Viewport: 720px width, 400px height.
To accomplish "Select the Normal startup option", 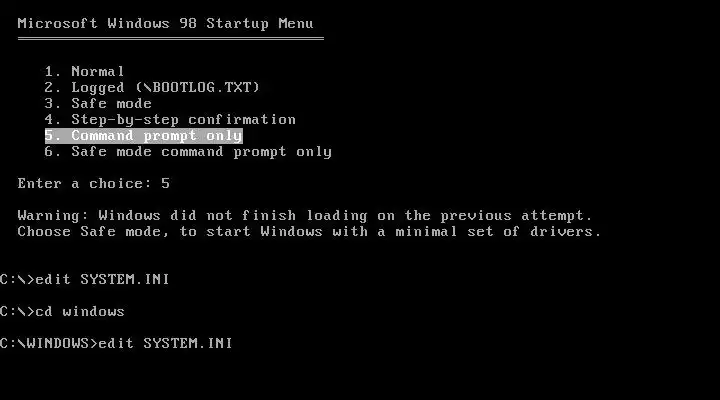I will click(x=84, y=72).
